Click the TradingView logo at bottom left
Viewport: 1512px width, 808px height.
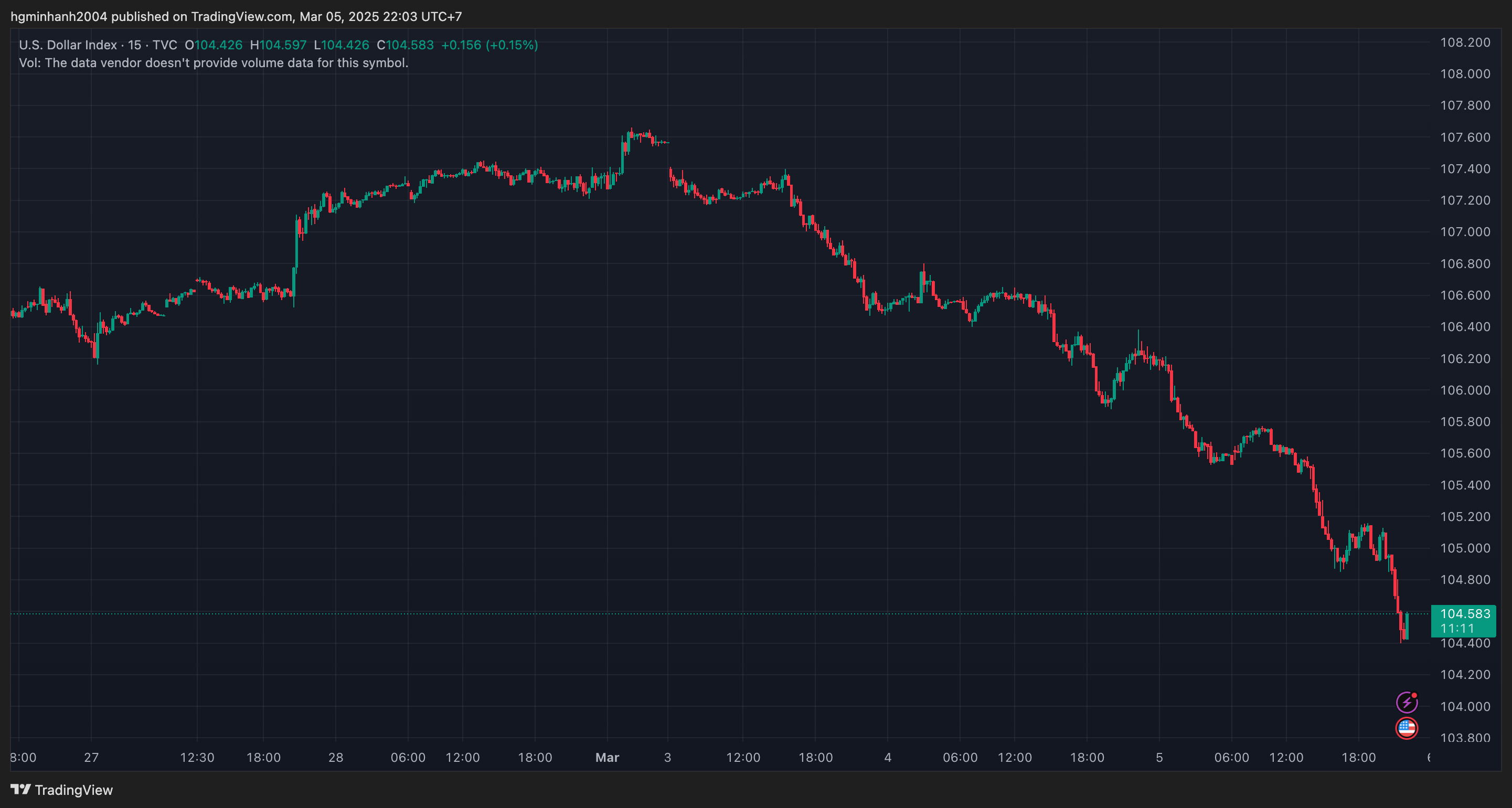point(61,790)
